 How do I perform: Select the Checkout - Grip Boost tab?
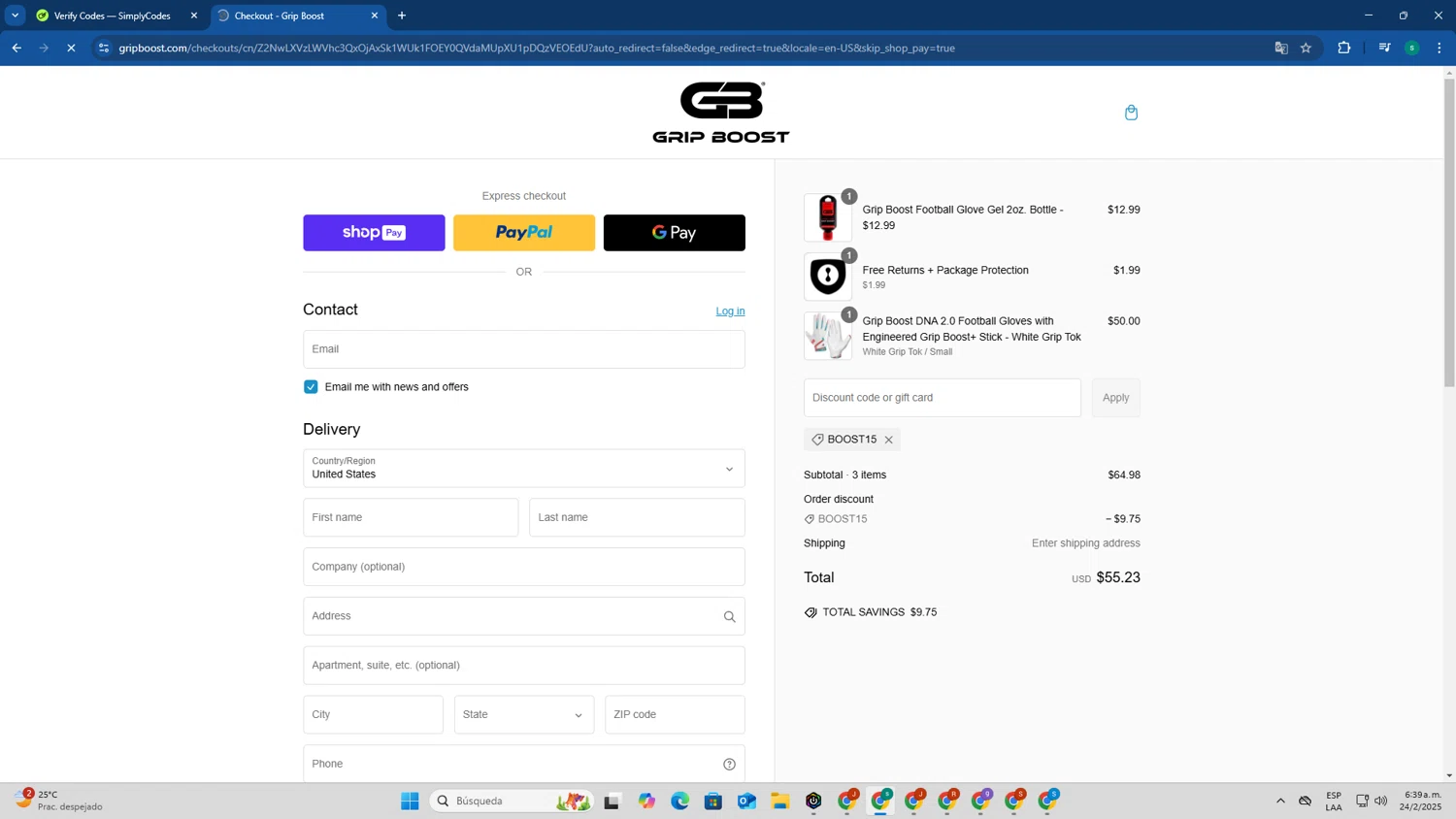coord(297,16)
